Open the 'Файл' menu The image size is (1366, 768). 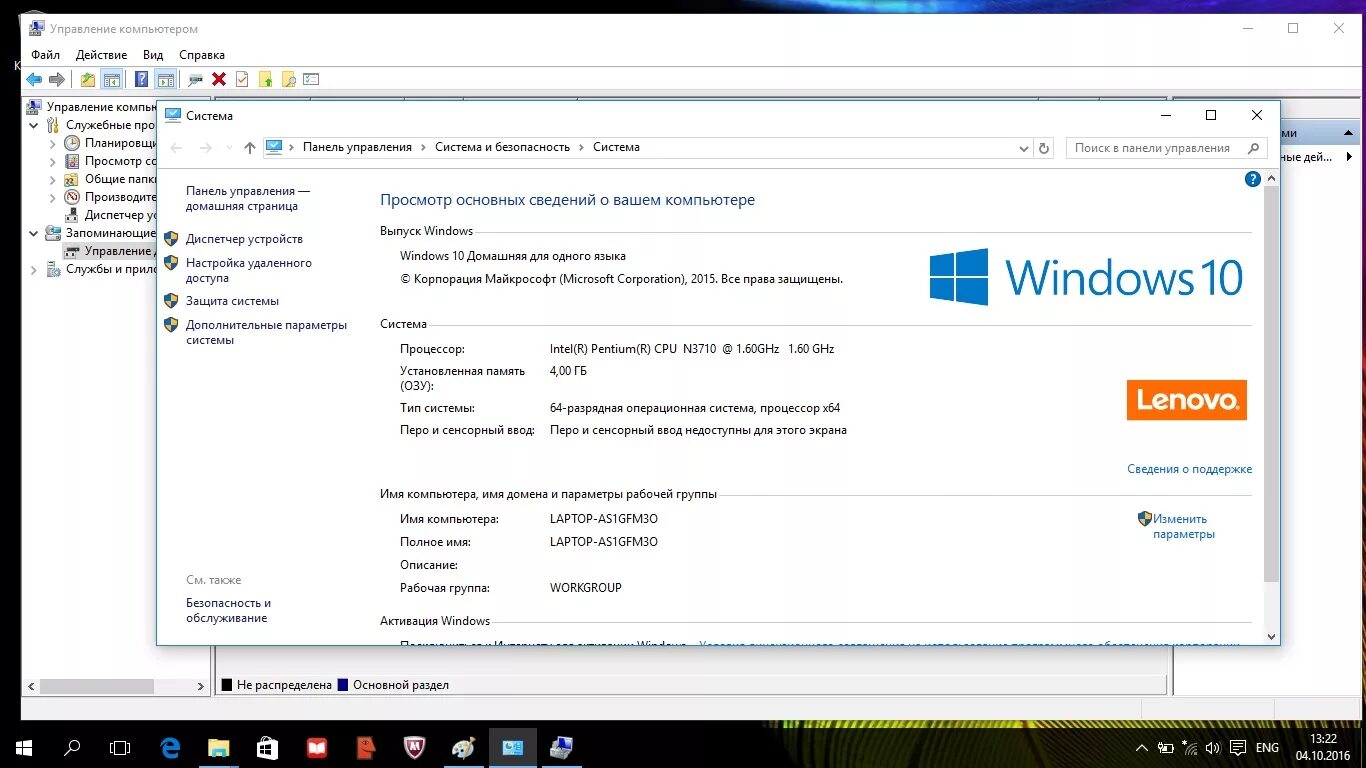tap(45, 55)
